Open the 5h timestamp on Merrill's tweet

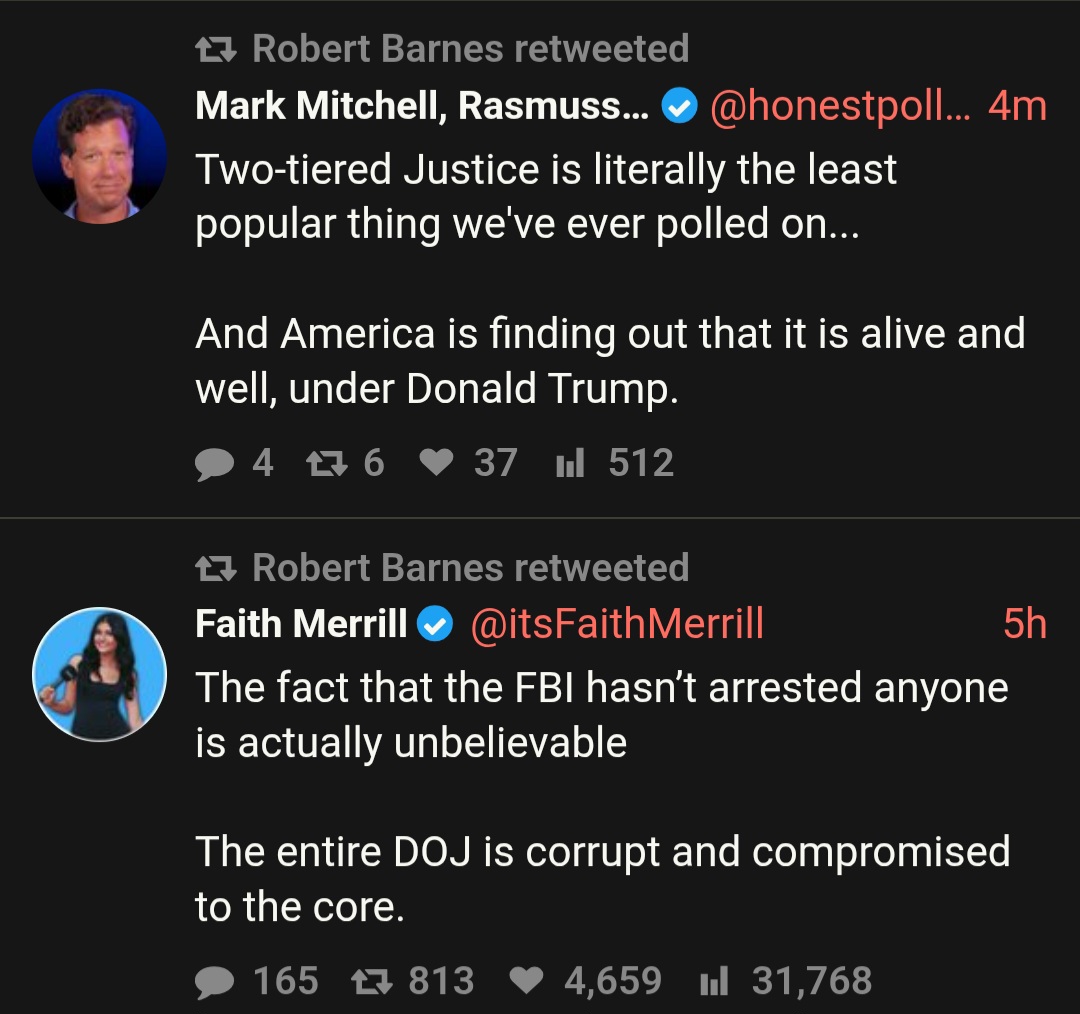1024,624
